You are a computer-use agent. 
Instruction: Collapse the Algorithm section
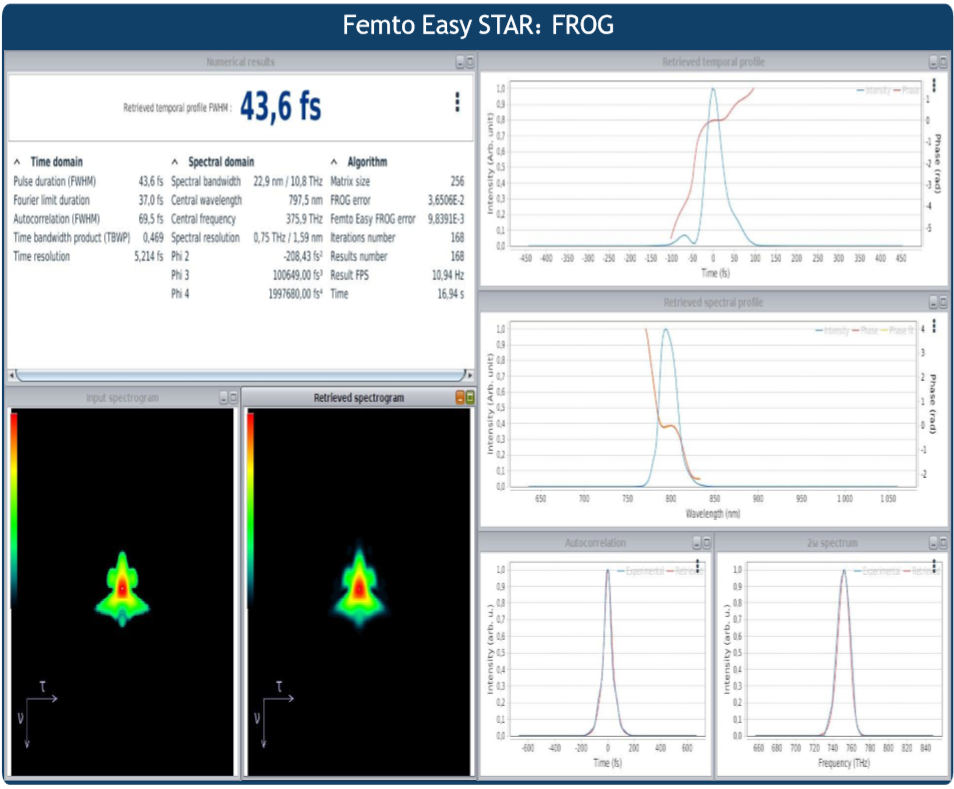coord(334,162)
